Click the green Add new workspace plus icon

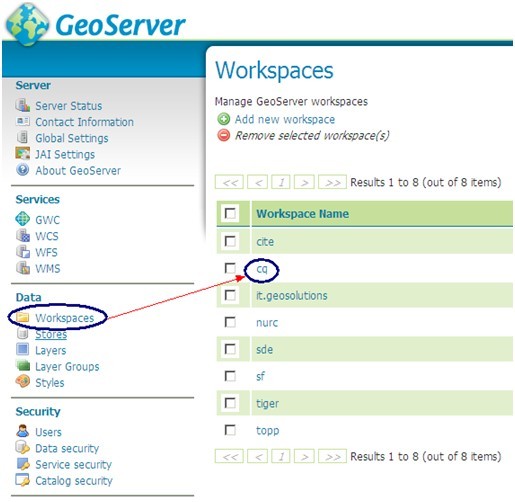point(224,119)
